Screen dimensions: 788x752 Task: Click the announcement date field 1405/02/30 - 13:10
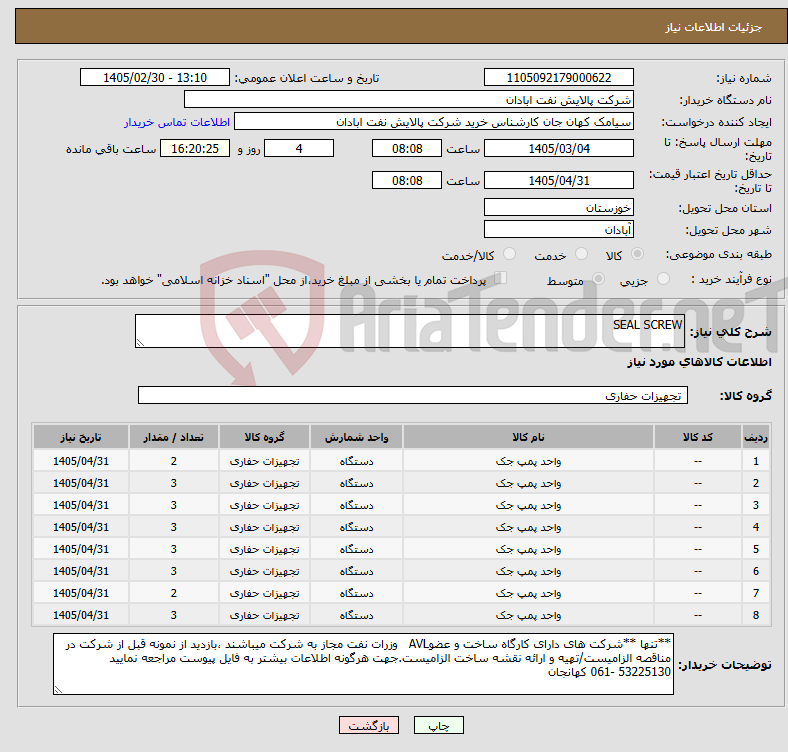coord(155,77)
